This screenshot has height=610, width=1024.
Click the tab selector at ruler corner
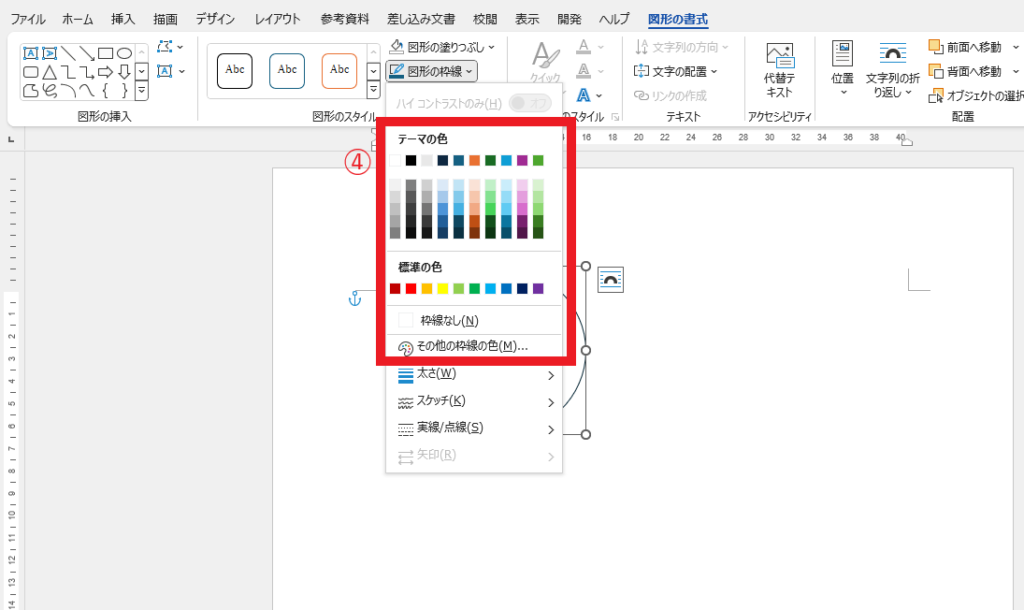11,139
